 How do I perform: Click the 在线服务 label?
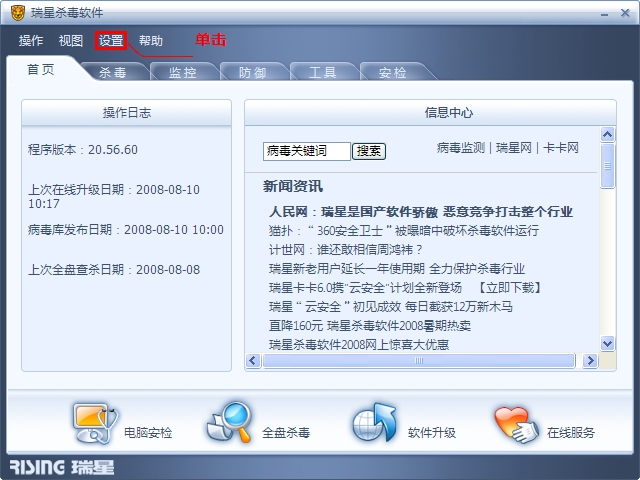pyautogui.click(x=571, y=432)
